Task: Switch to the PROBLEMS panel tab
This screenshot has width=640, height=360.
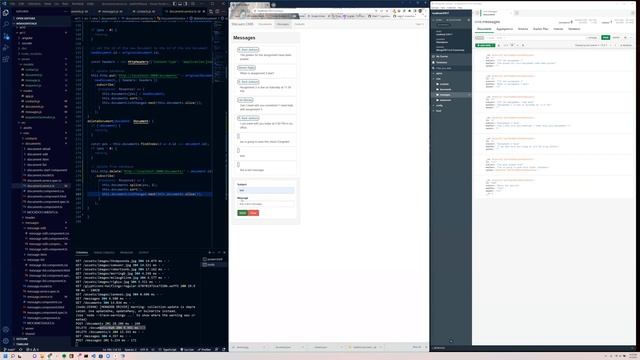Action: point(127,253)
